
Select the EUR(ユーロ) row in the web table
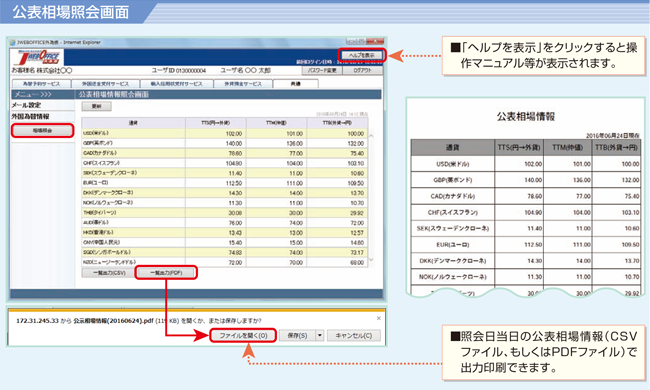click(224, 183)
